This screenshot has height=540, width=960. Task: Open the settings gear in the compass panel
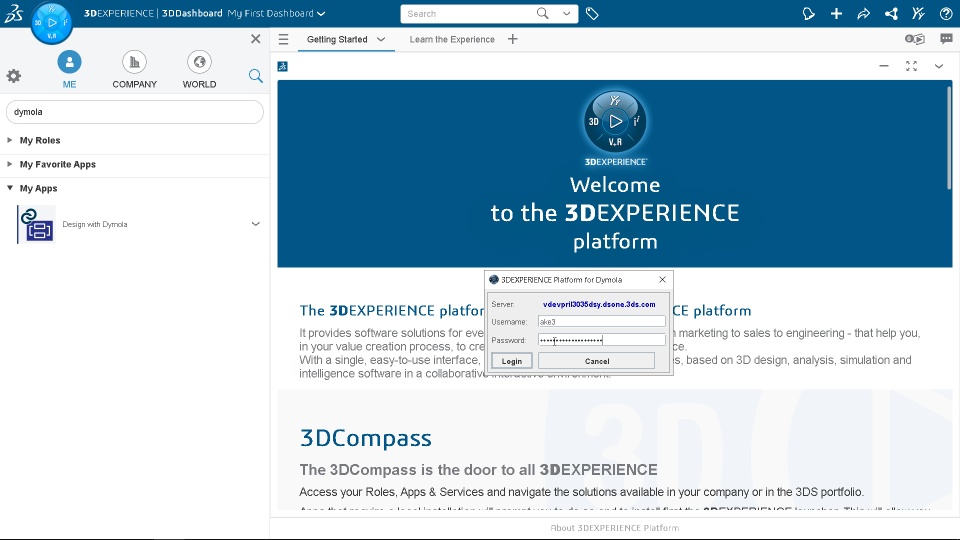[x=13, y=76]
